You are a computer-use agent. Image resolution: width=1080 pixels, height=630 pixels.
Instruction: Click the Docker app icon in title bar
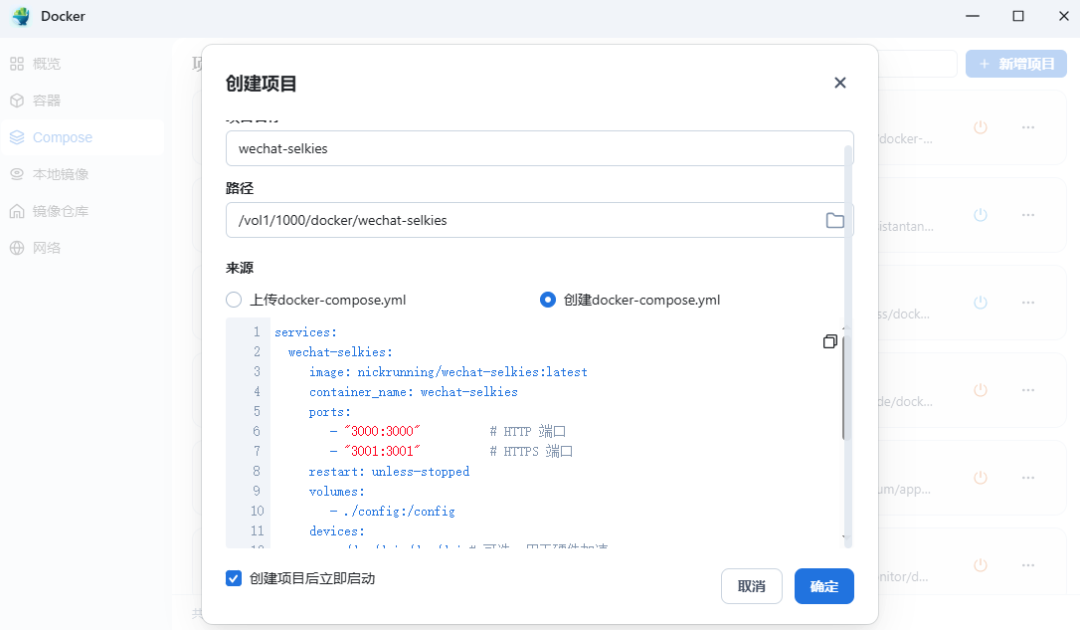[21, 16]
